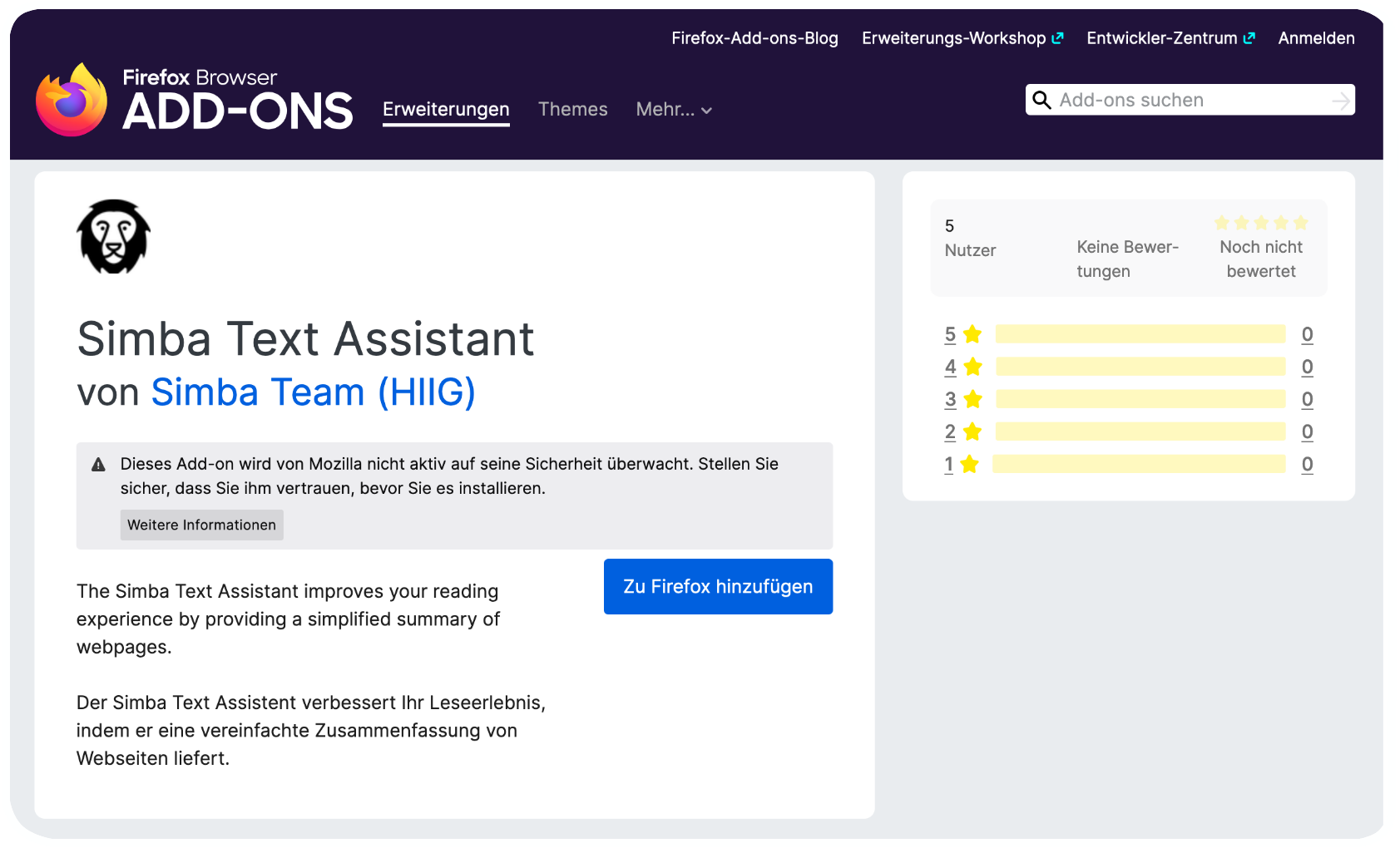Screen dimensions: 1400x848
Task: Click Anmelden to sign in
Action: (x=1316, y=38)
